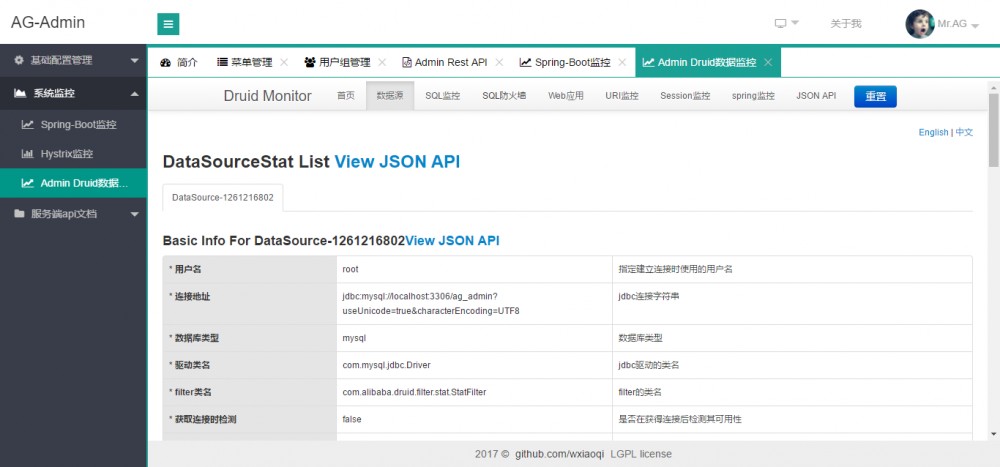1000x467 pixels.
Task: Open DataSourceStat List View JSON API link
Action: [x=397, y=161]
